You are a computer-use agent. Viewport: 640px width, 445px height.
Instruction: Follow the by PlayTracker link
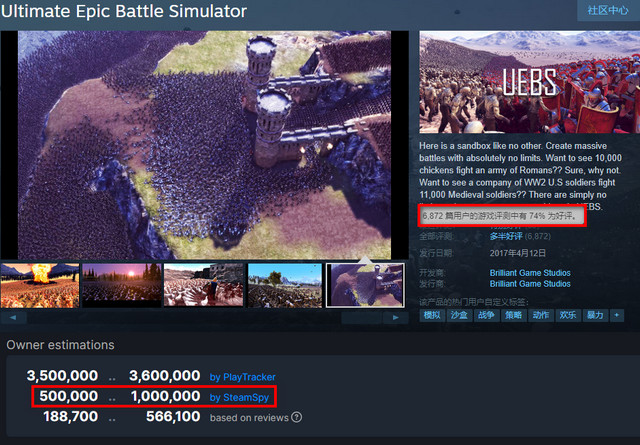pyautogui.click(x=242, y=376)
